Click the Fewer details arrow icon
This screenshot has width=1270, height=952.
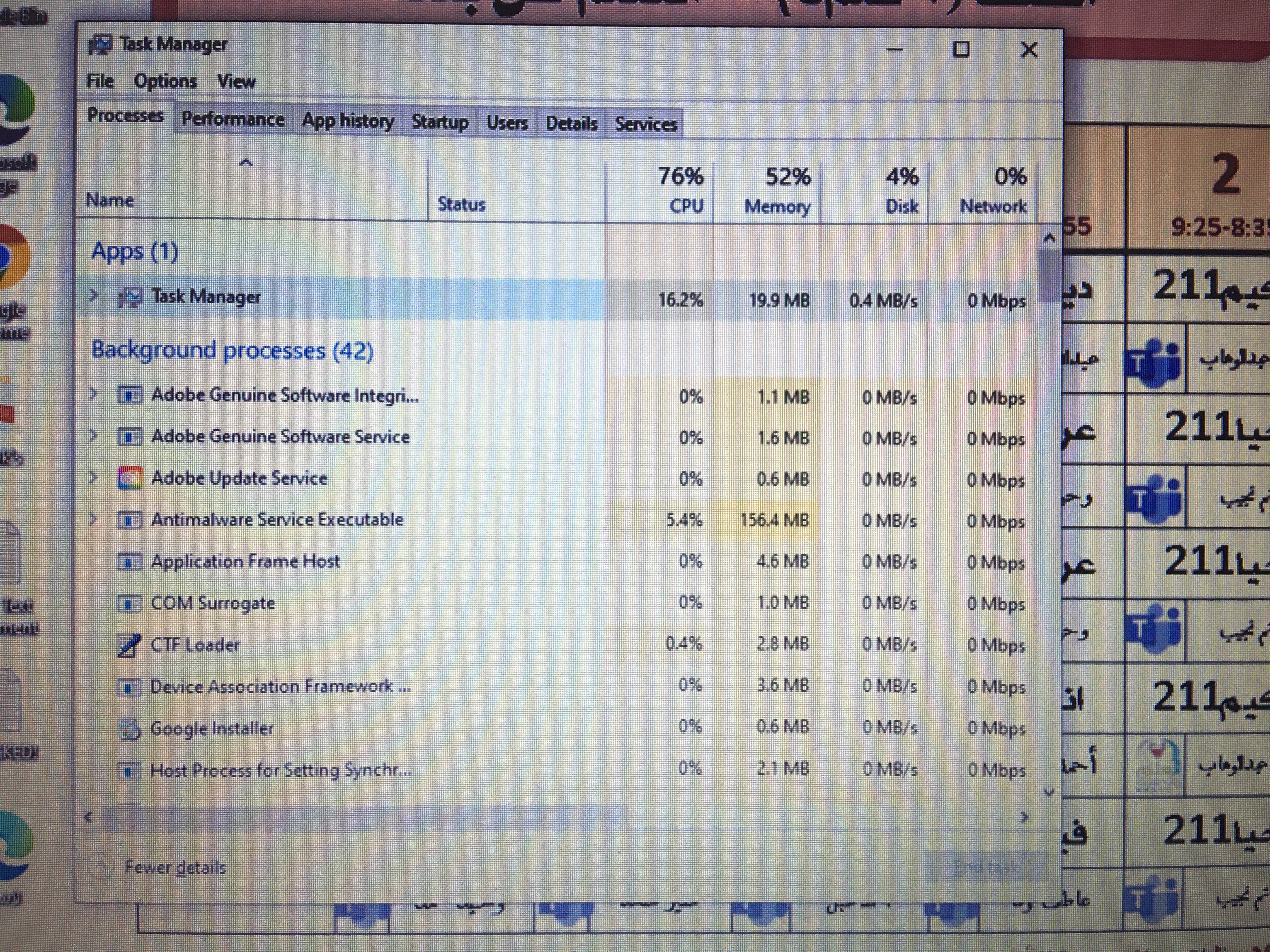tap(101, 868)
